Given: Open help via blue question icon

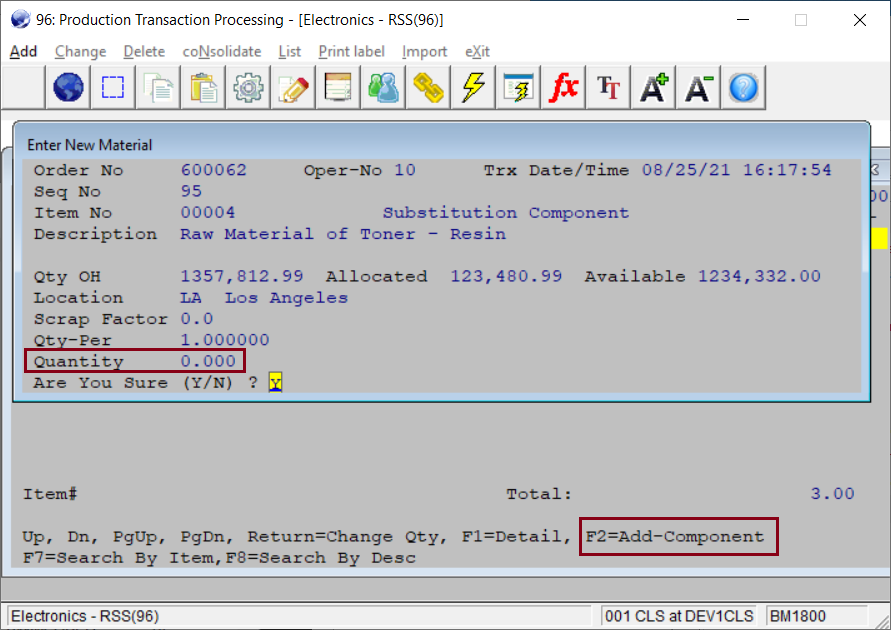Looking at the screenshot, I should (x=743, y=87).
